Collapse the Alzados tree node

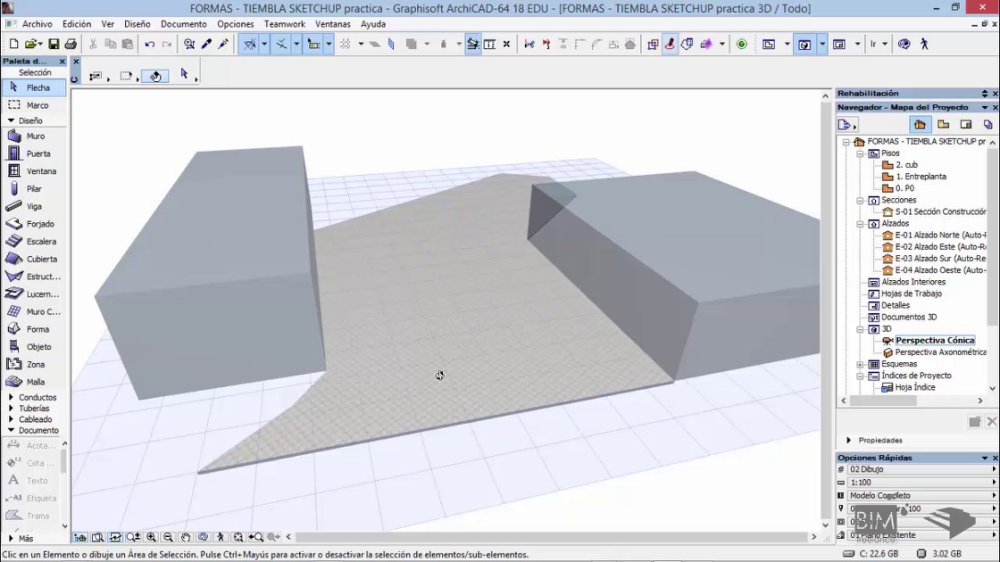860,224
